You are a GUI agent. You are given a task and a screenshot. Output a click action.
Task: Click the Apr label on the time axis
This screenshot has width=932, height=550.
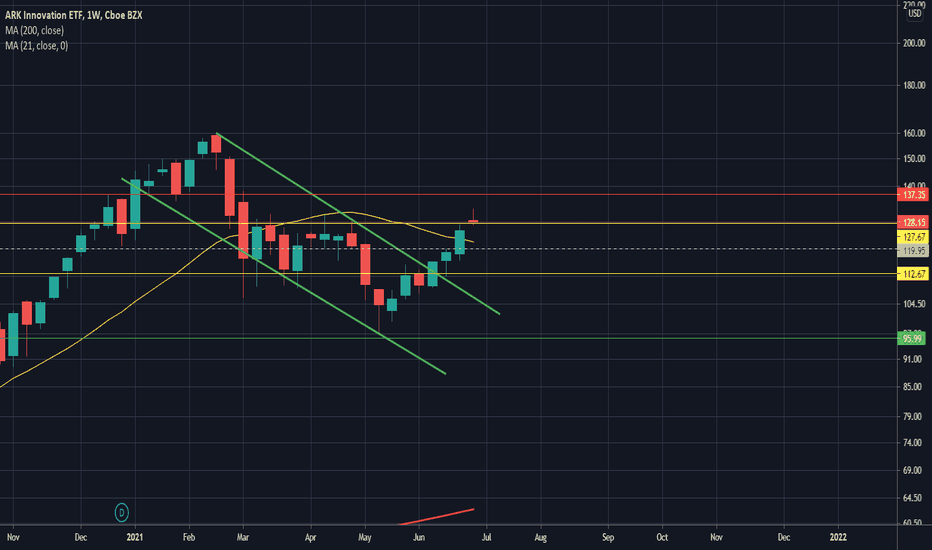pos(310,538)
